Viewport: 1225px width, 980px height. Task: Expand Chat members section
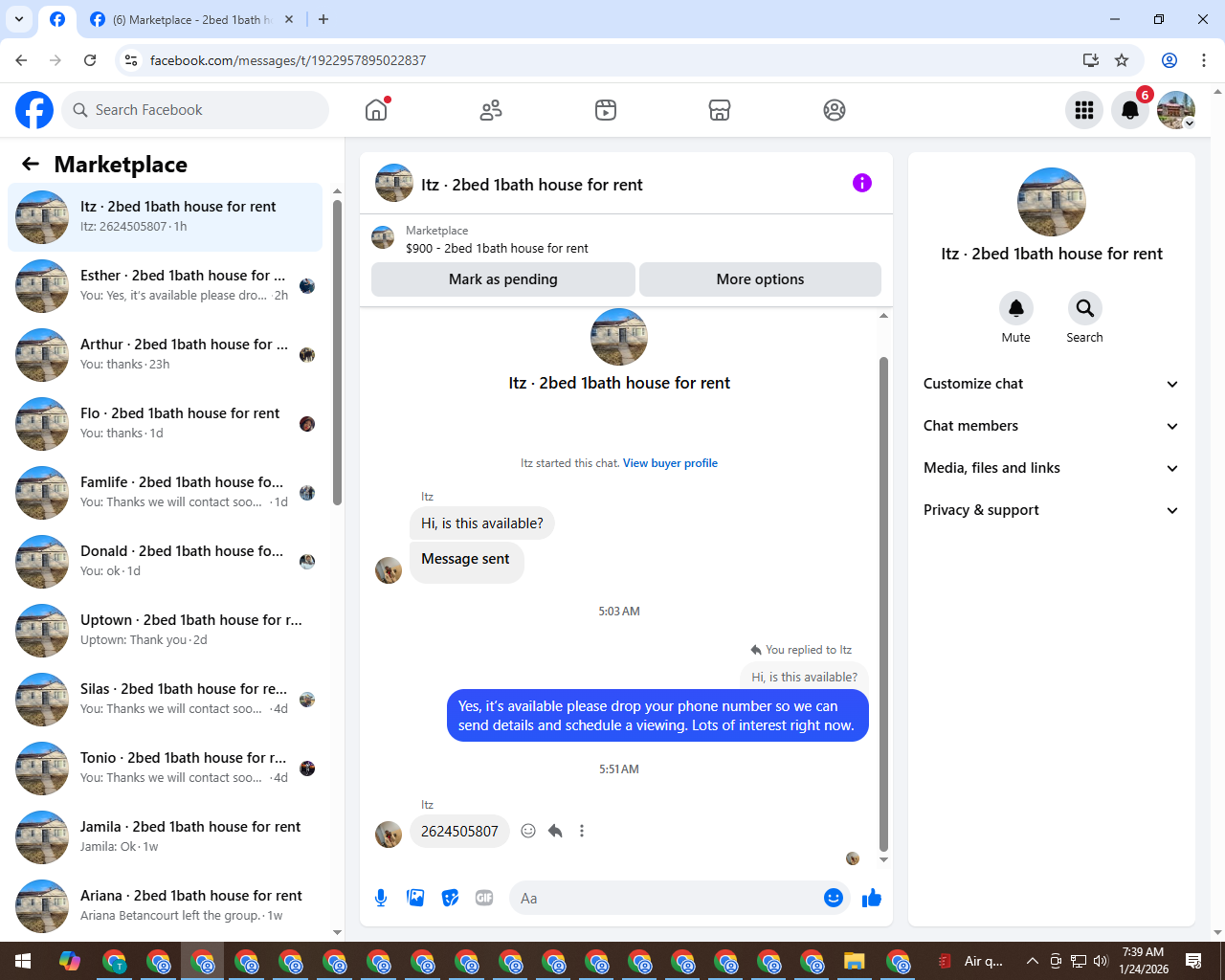coord(1051,426)
